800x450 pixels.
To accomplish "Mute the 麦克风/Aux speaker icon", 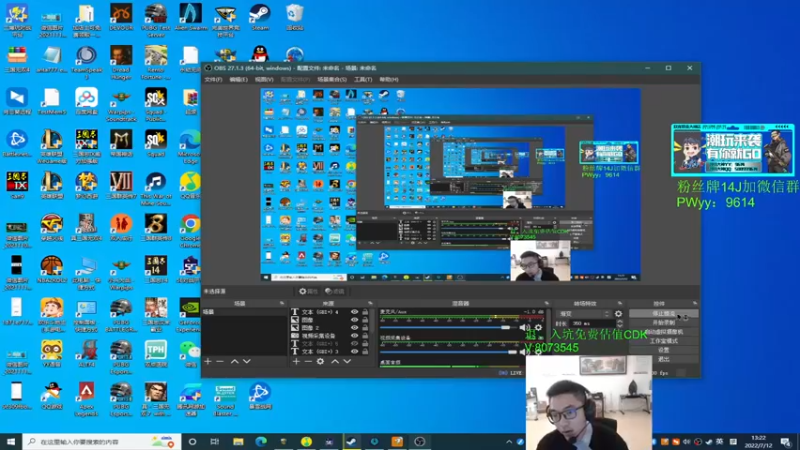I will 523,327.
